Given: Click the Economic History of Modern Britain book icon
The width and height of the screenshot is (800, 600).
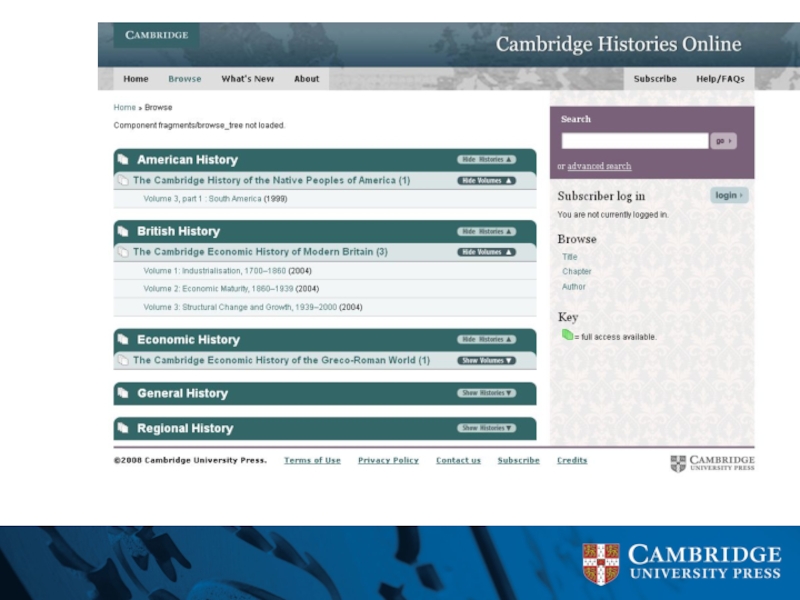Looking at the screenshot, I should pos(123,252).
